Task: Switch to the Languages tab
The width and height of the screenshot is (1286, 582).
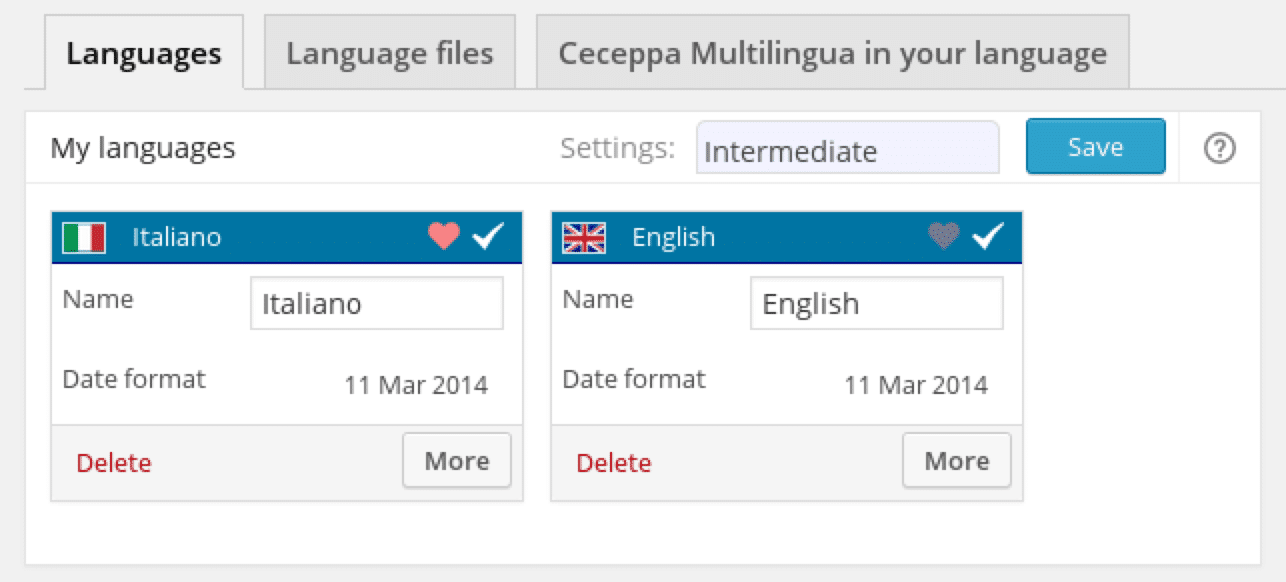Action: [x=144, y=52]
